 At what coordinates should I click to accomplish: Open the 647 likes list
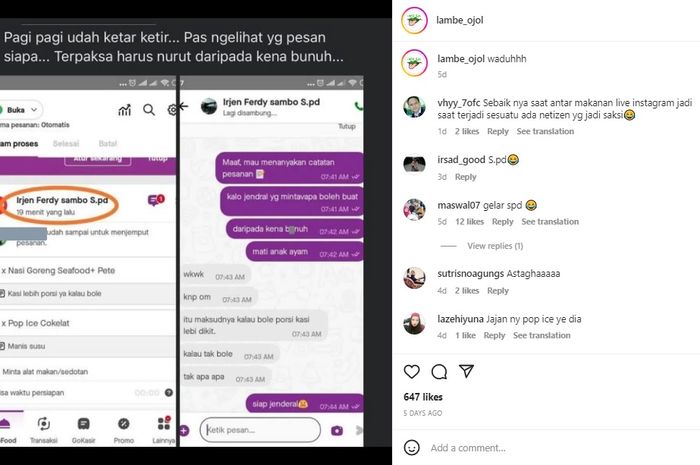pyautogui.click(x=423, y=397)
